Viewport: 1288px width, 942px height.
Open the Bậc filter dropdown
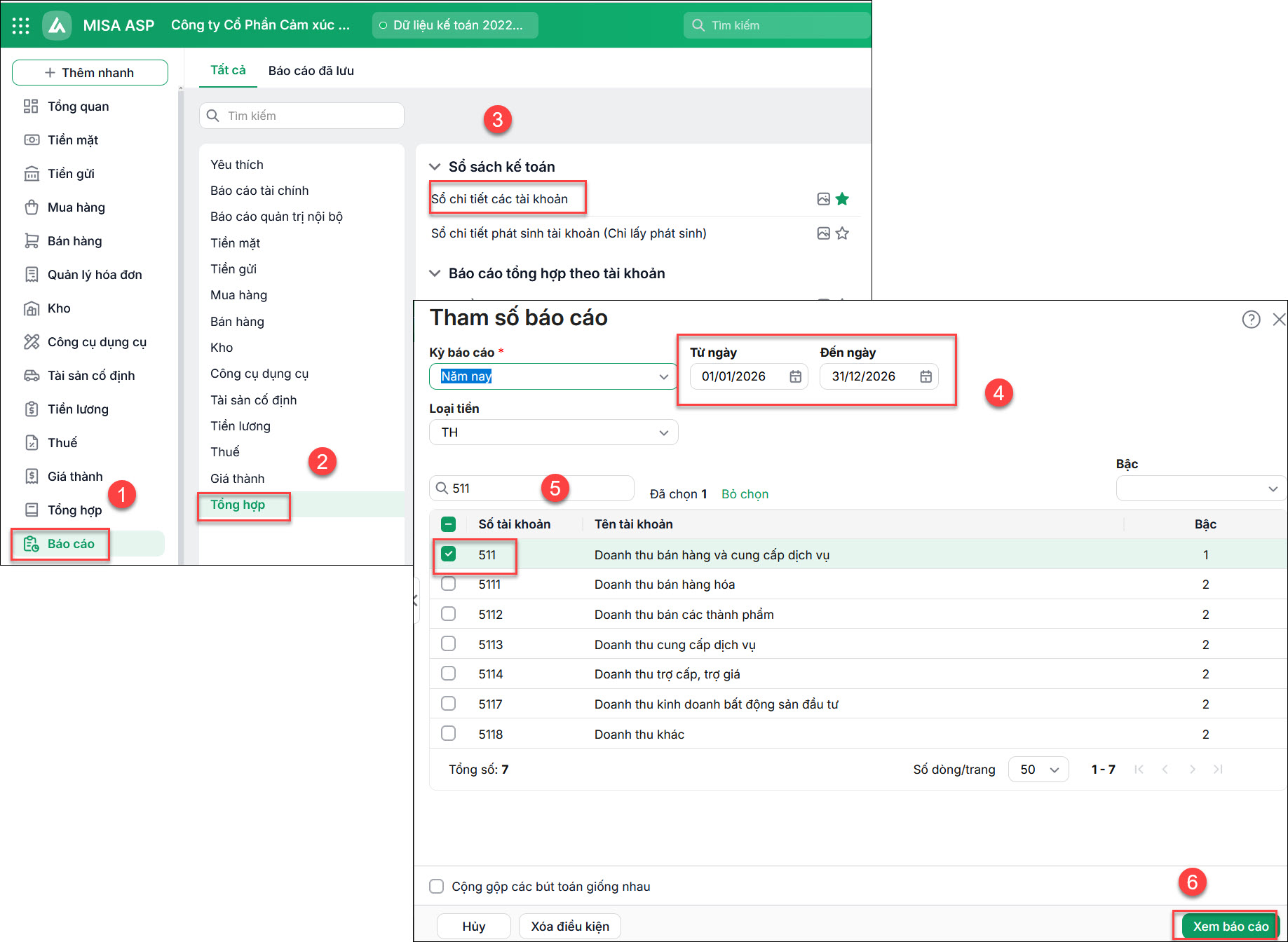(x=1201, y=489)
